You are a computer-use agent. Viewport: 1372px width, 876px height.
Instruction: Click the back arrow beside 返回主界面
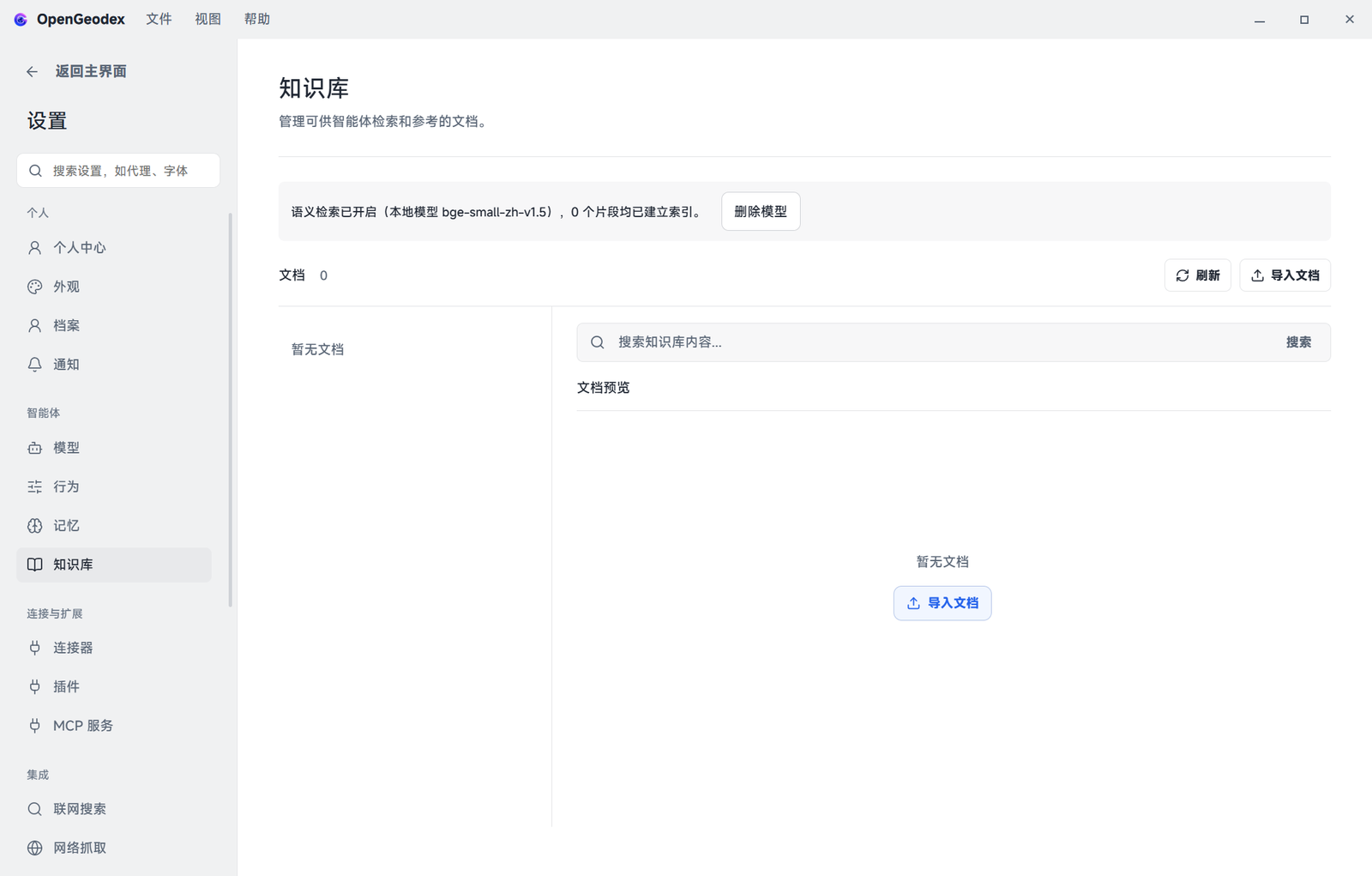click(33, 72)
